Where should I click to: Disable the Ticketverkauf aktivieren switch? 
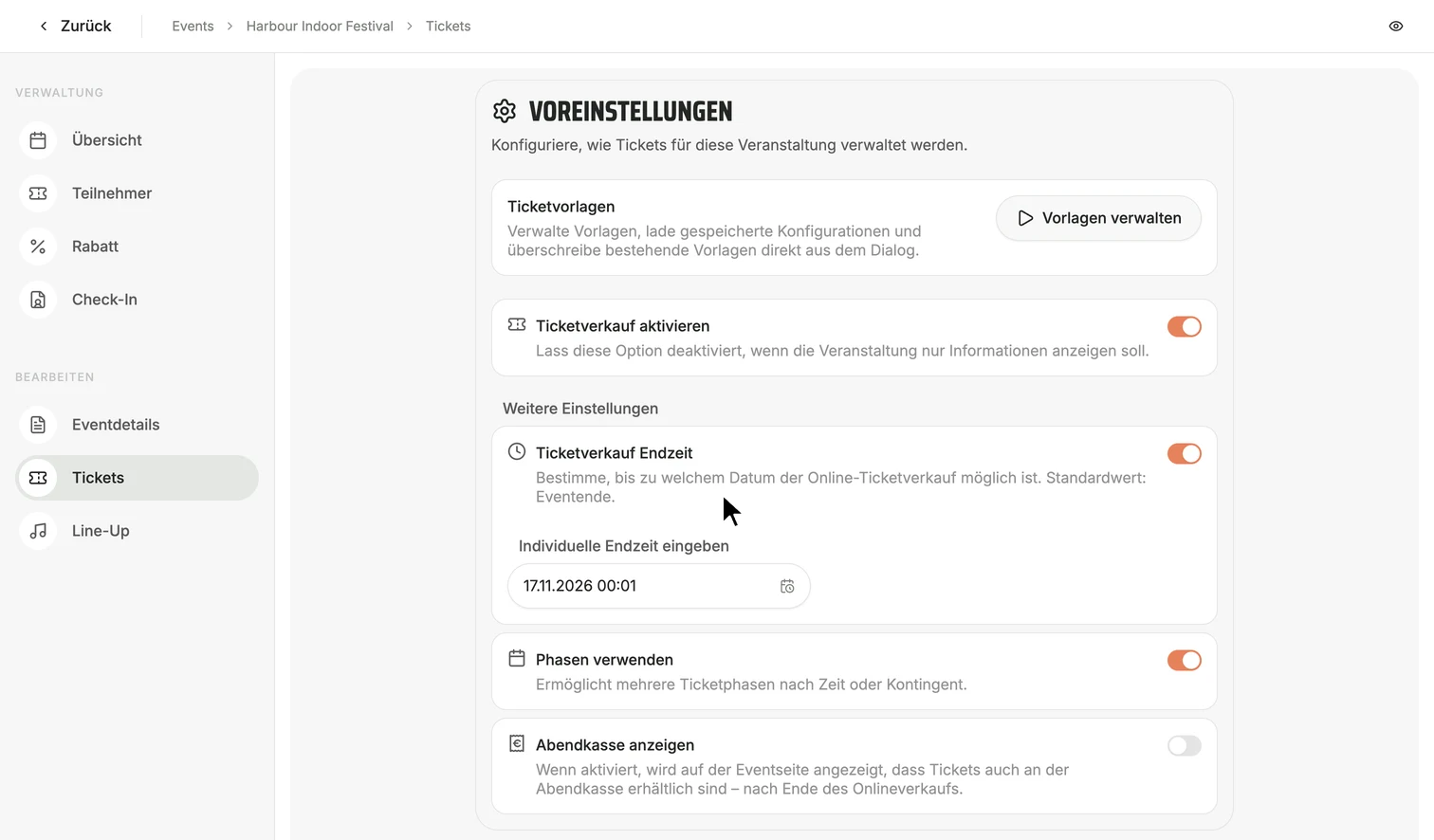point(1185,327)
